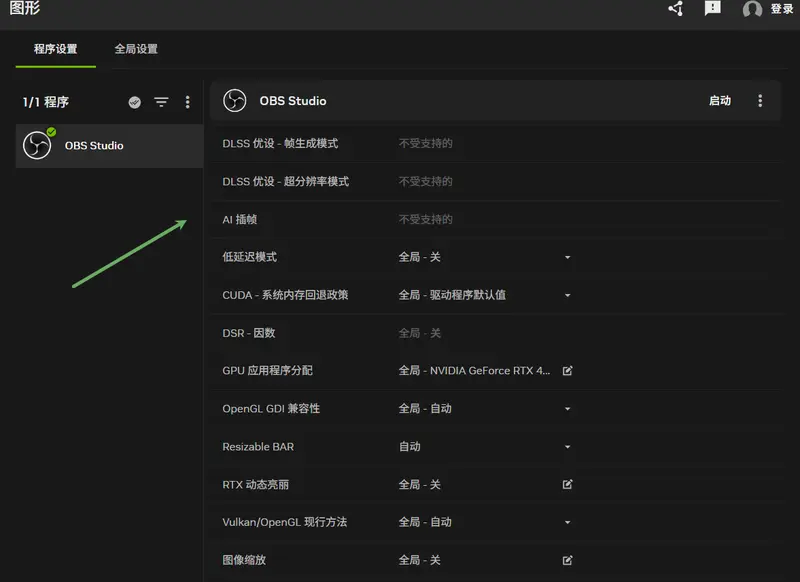800x582 pixels.
Task: Expand the 低延迟模式 dropdown
Action: [x=567, y=257]
